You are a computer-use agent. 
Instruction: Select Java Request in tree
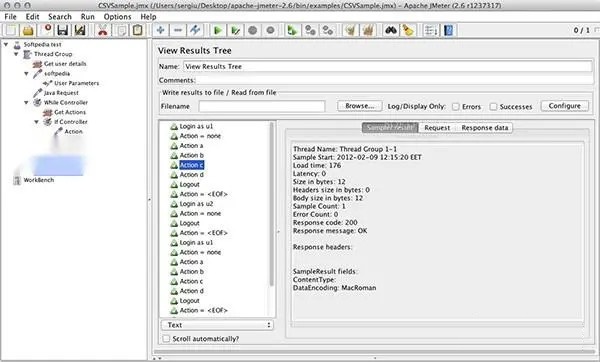click(61, 93)
